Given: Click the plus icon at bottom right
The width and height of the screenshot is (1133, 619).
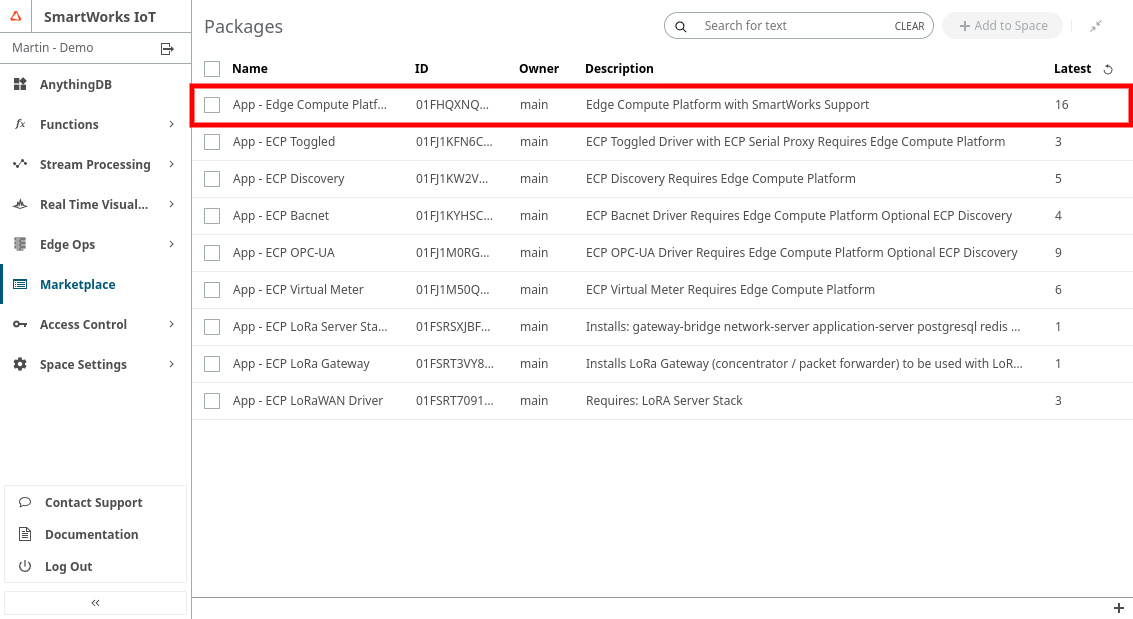Looking at the screenshot, I should pos(1119,608).
